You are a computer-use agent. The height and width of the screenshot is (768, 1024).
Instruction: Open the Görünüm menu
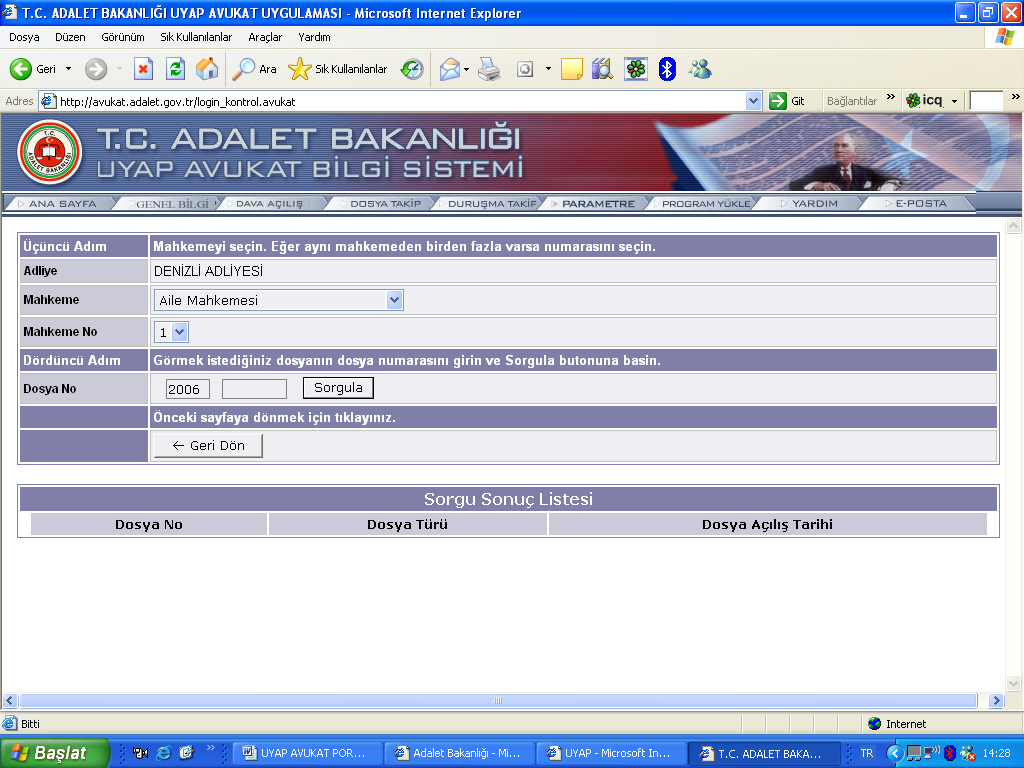click(123, 37)
